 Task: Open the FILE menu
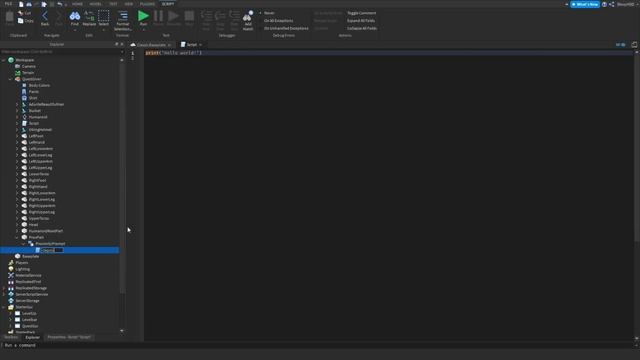(x=8, y=4)
